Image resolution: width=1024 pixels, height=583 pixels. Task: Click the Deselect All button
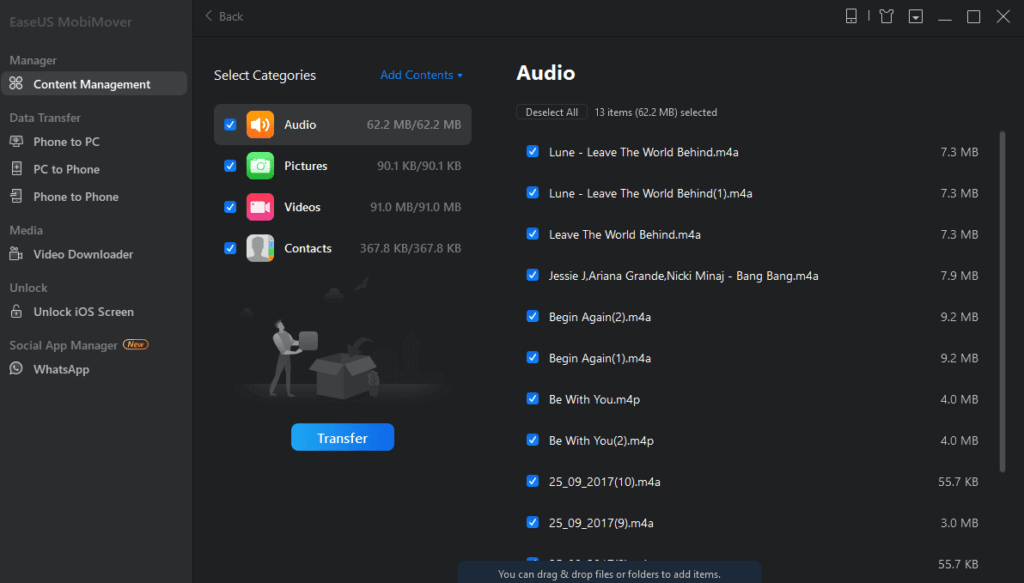point(551,112)
